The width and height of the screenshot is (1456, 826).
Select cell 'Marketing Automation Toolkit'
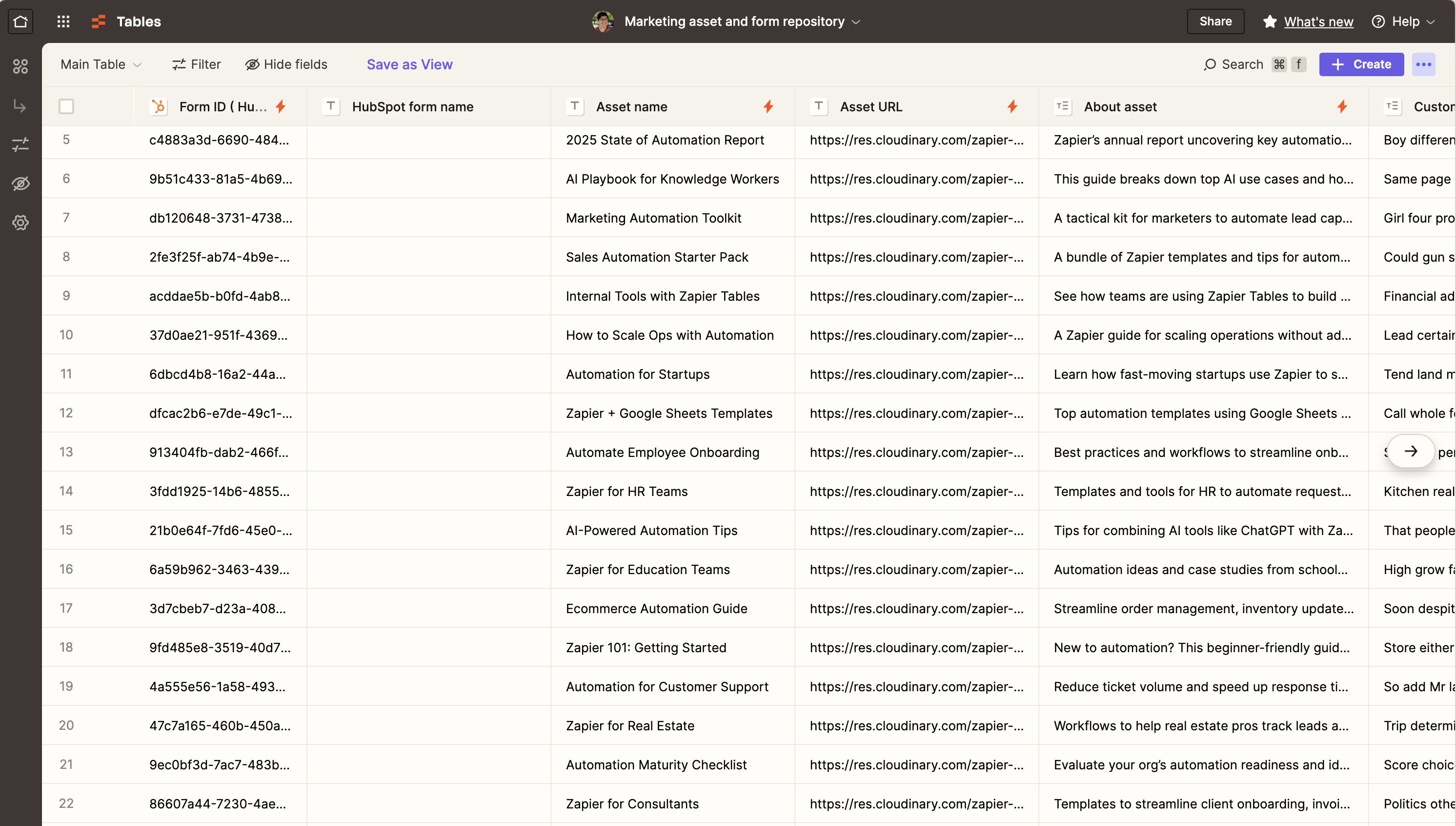672,218
